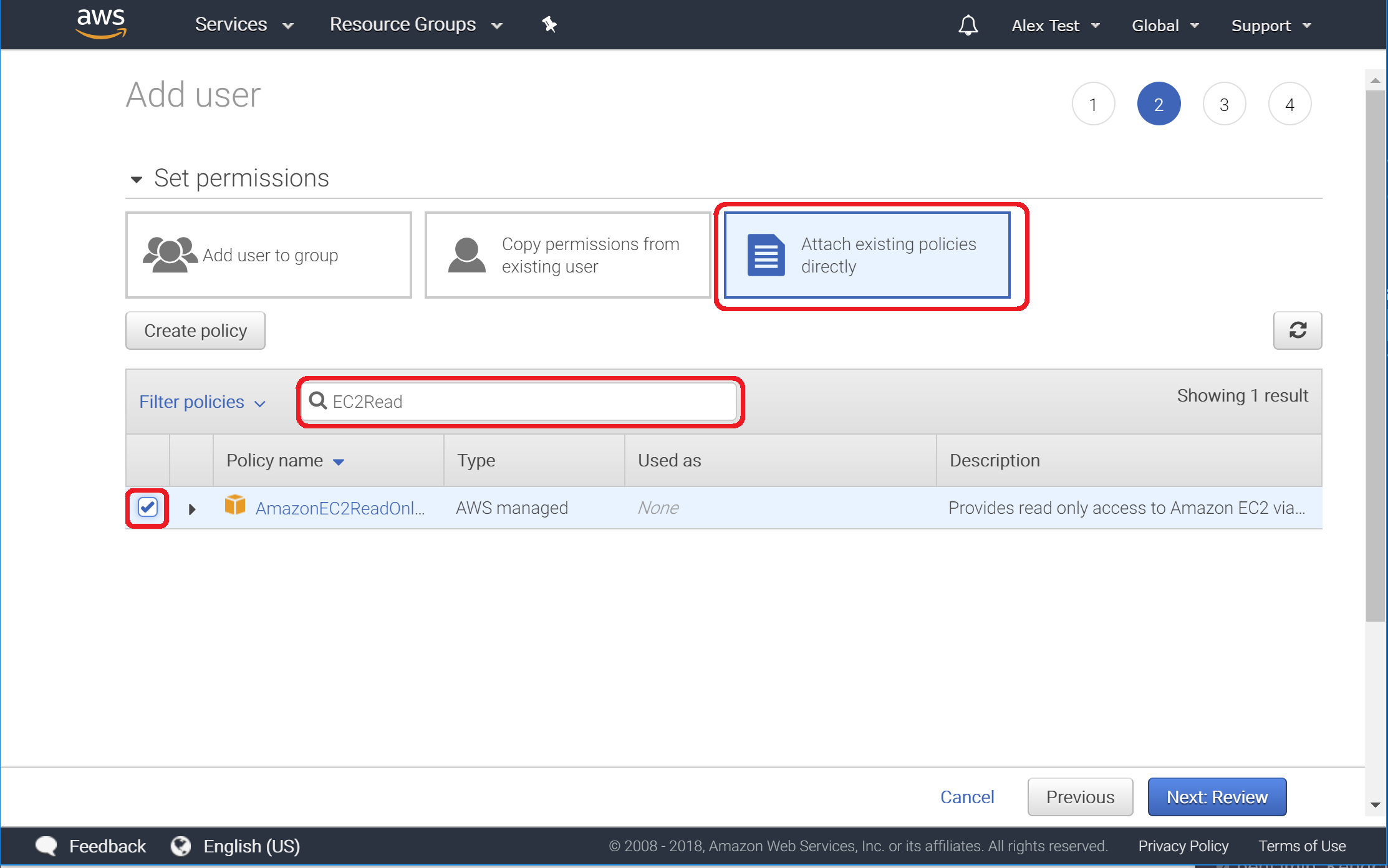Click the AmazonEC2ReadOnl... policy expand arrow
The width and height of the screenshot is (1388, 868).
click(x=191, y=508)
